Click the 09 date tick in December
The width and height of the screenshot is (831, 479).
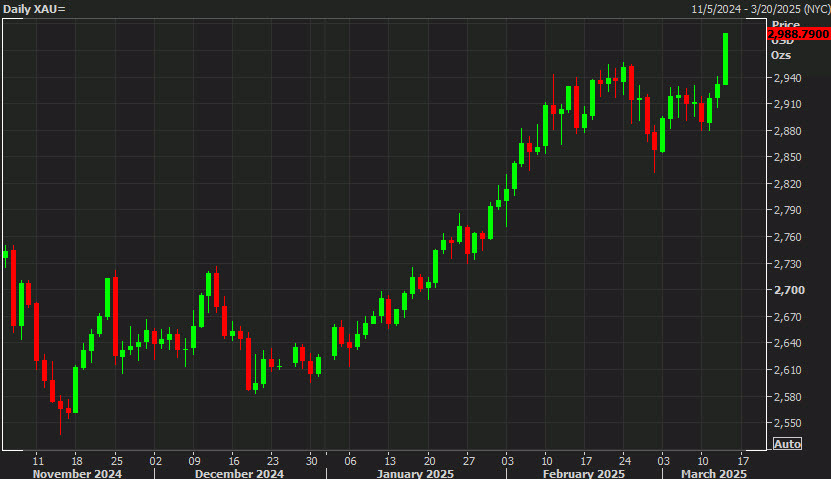point(195,460)
